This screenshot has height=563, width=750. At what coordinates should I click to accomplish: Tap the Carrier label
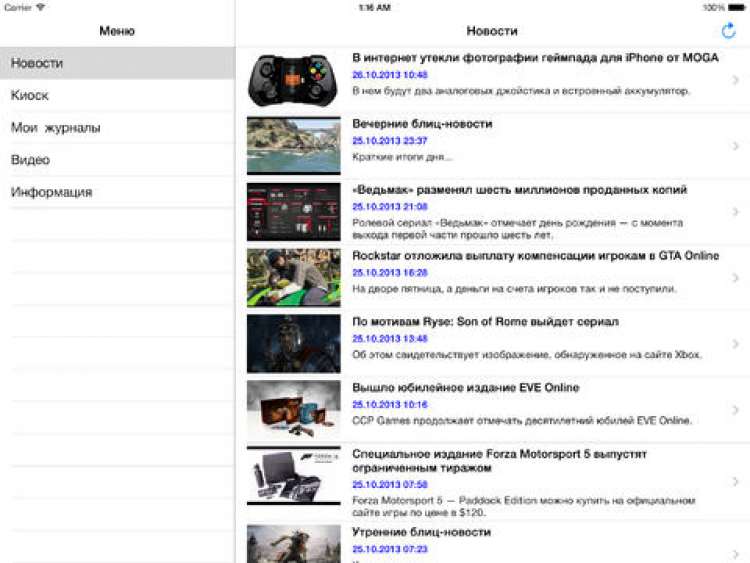18,8
